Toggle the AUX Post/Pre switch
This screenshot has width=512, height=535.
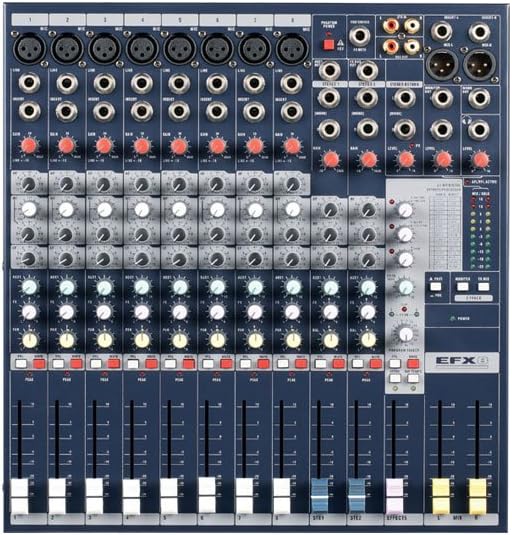[x=436, y=287]
